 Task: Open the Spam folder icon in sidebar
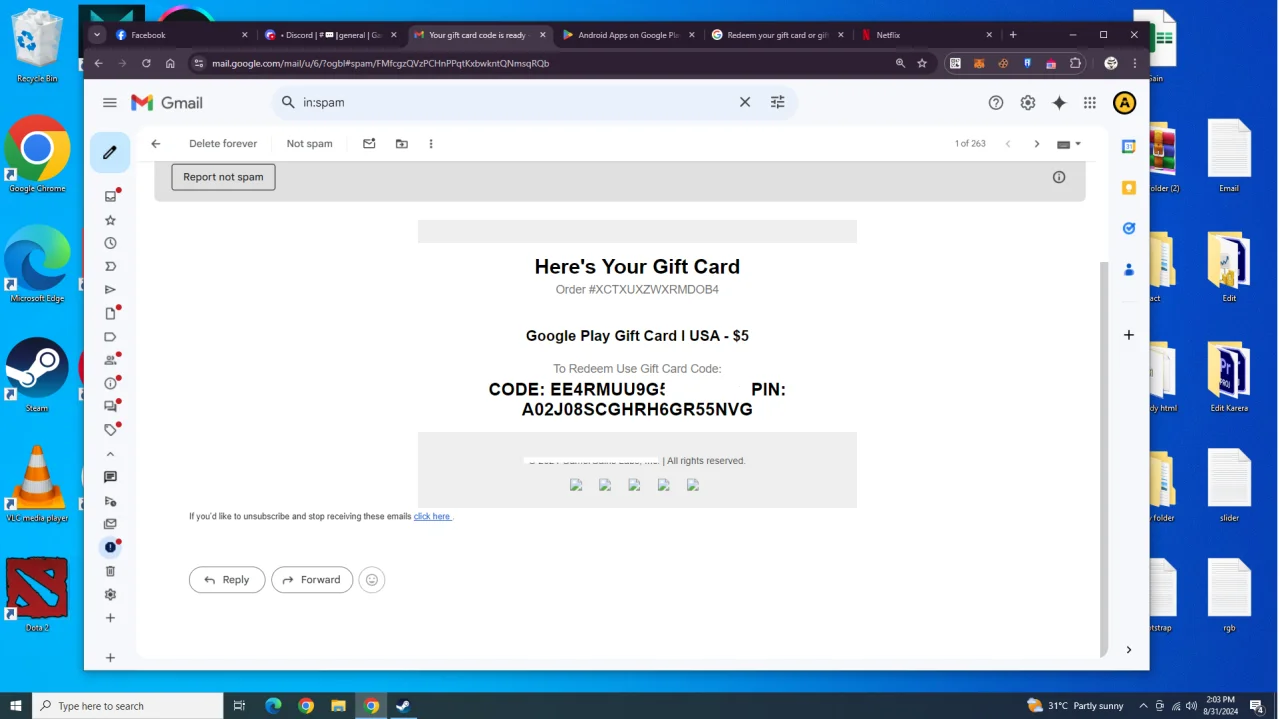[x=110, y=547]
